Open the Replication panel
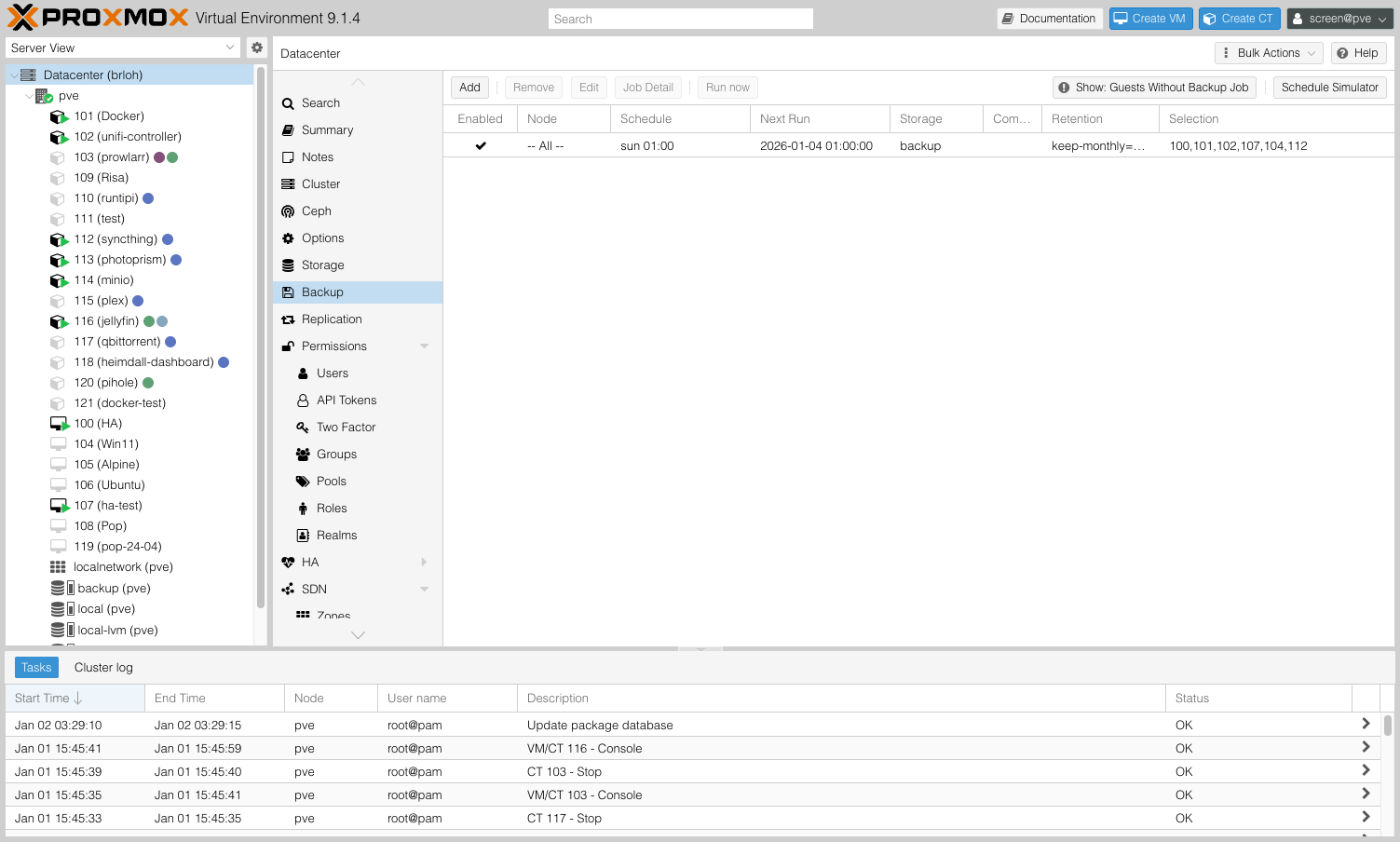The width and height of the screenshot is (1400, 842). [x=331, y=319]
